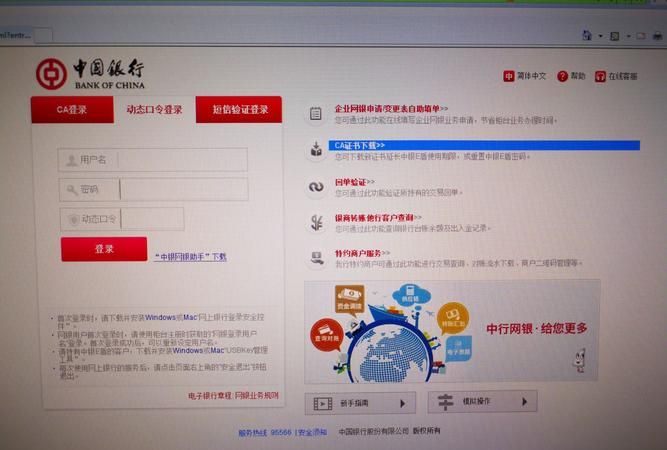Switch to 短信验证登录 tab
This screenshot has height=450, width=667.
pos(239,110)
